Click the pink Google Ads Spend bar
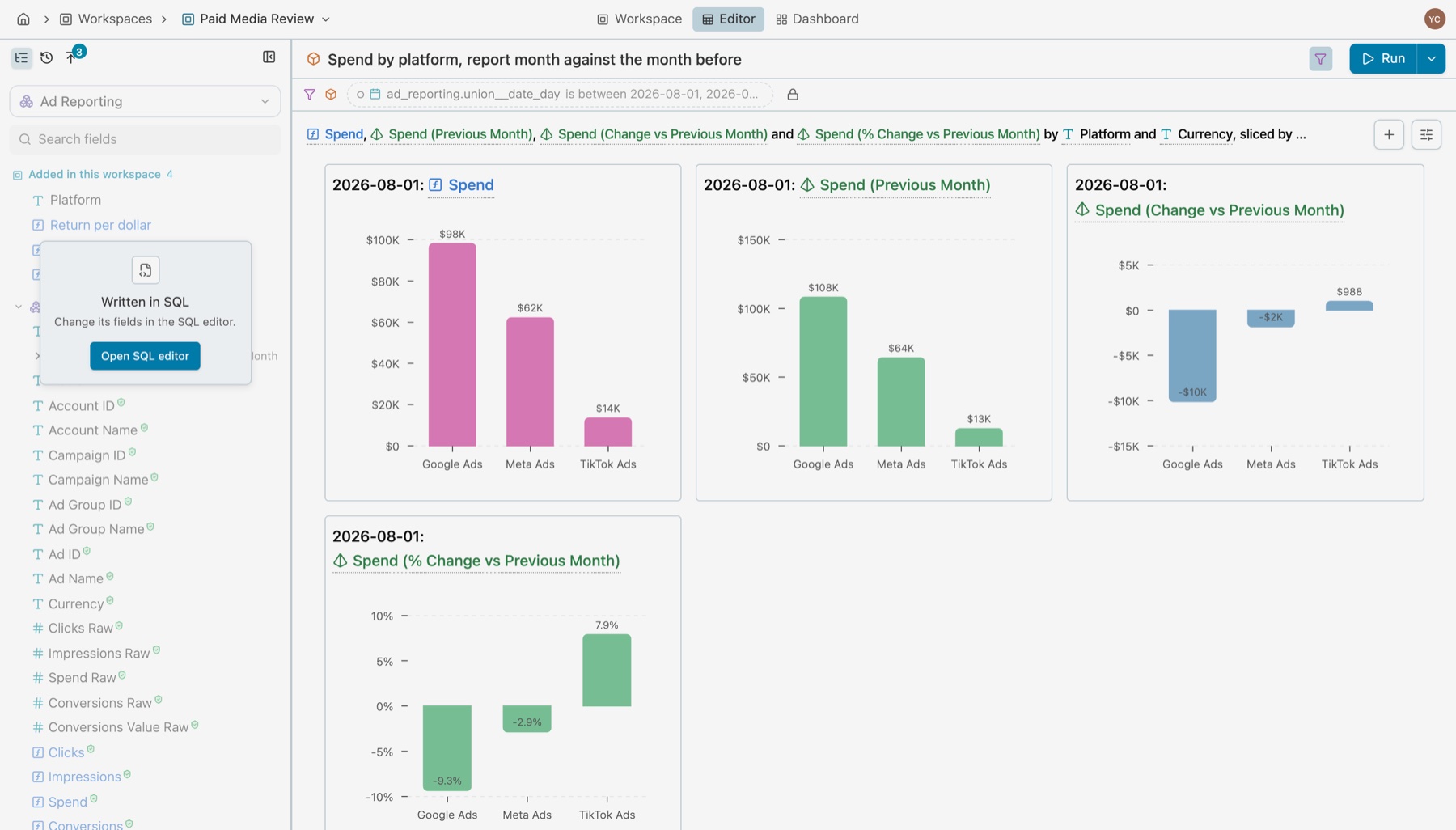The width and height of the screenshot is (1456, 830). [452, 345]
